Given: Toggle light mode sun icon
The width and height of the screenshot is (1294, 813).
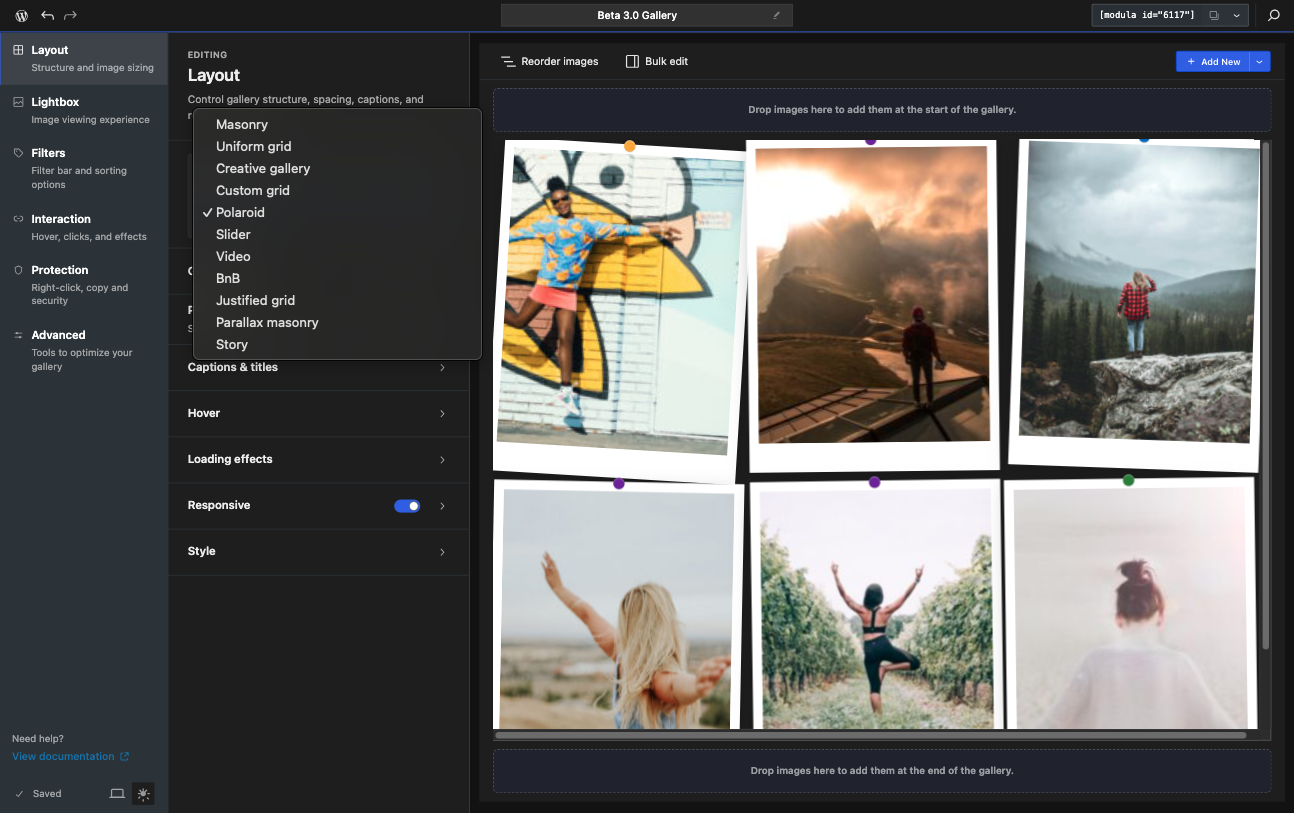Looking at the screenshot, I should (x=144, y=794).
